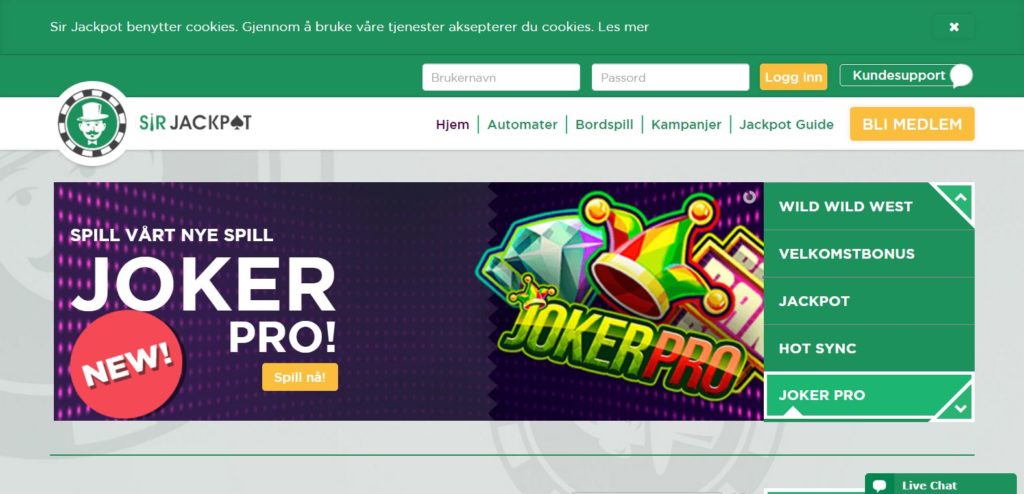Click the banner loading spinner icon

click(x=749, y=197)
